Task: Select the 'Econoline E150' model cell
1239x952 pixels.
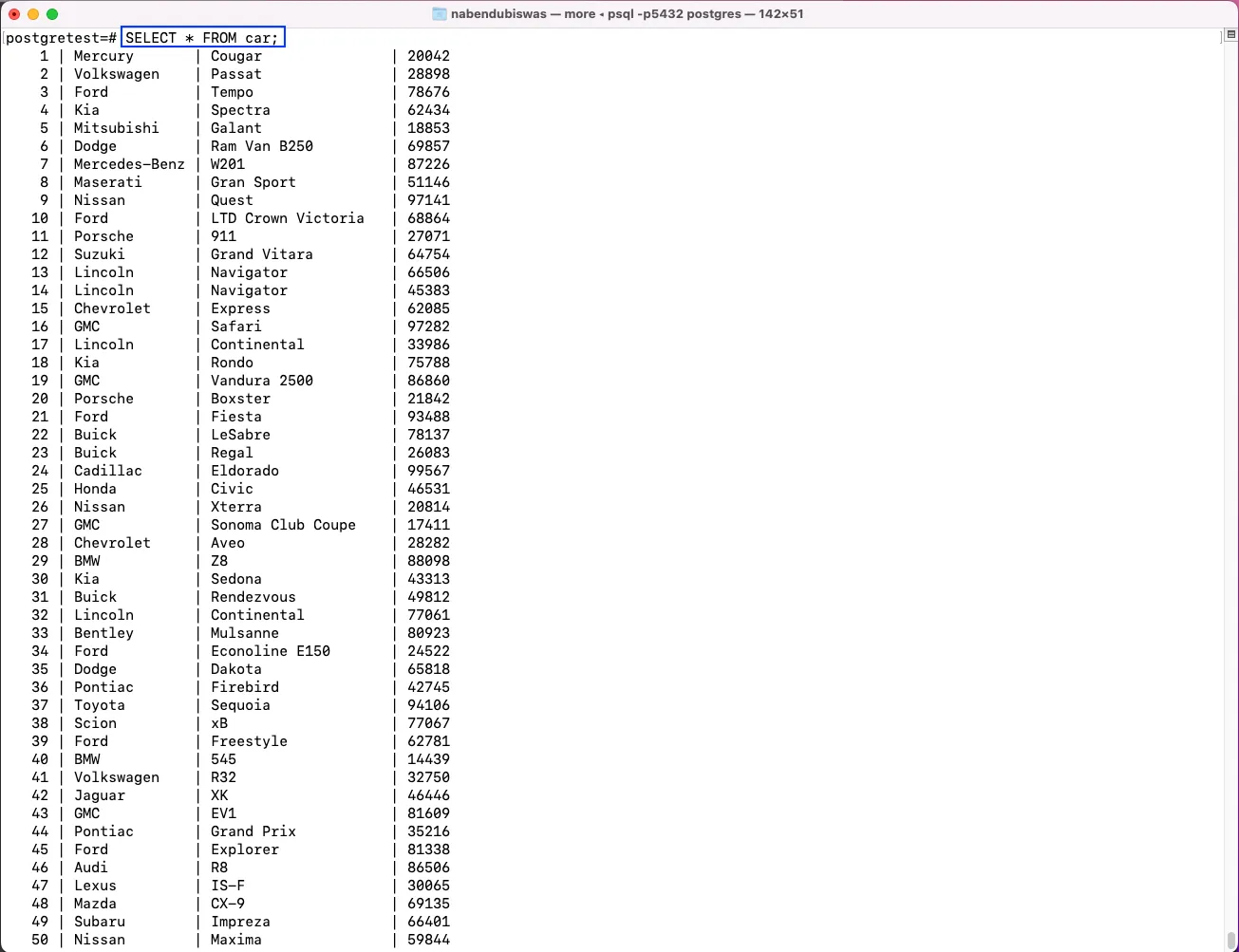Action: pyautogui.click(x=271, y=651)
